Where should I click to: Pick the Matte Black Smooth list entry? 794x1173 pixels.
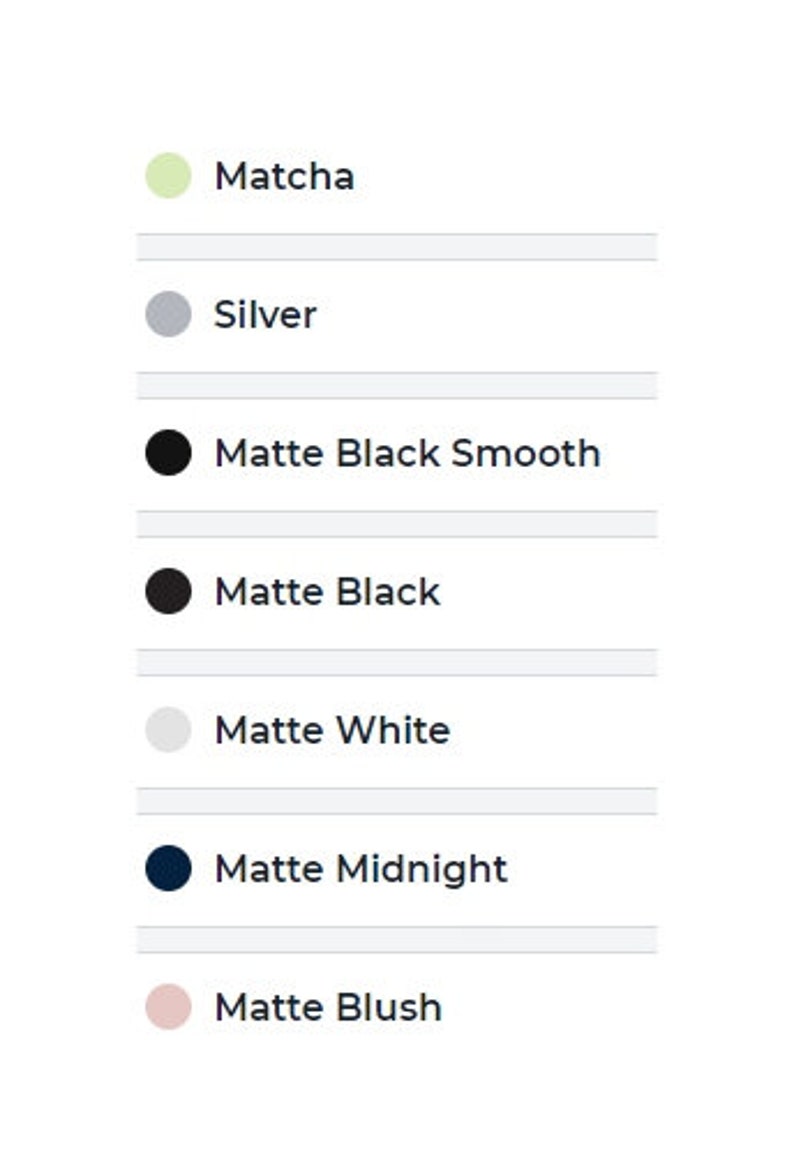pos(397,454)
